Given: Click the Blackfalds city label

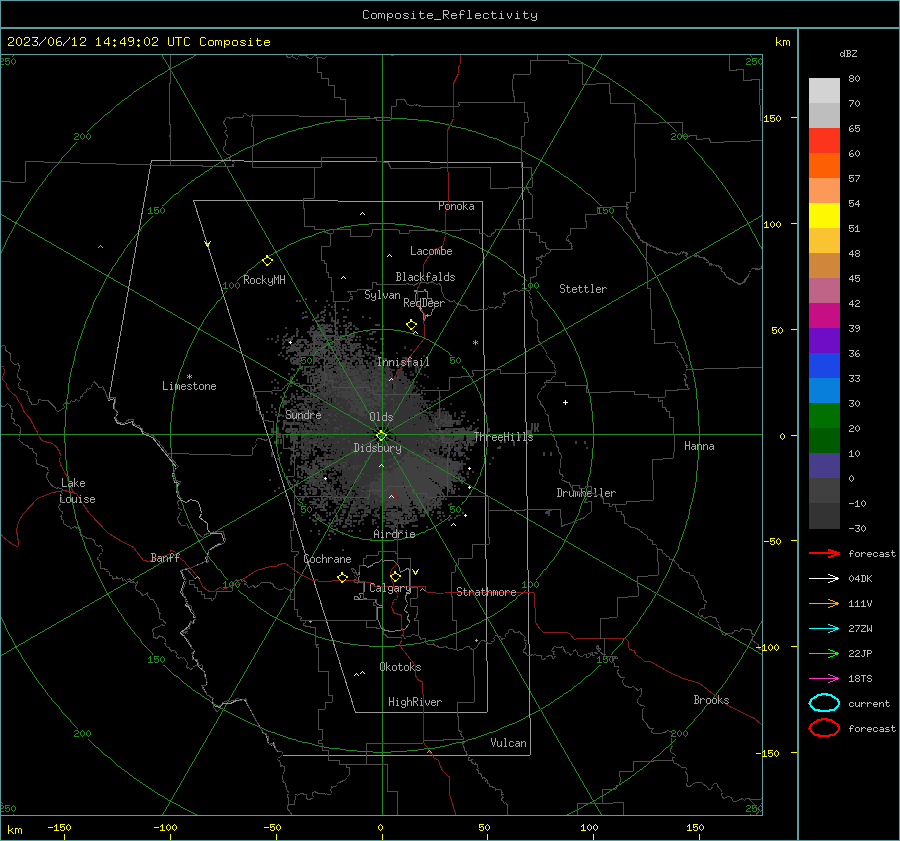Looking at the screenshot, I should [425, 277].
